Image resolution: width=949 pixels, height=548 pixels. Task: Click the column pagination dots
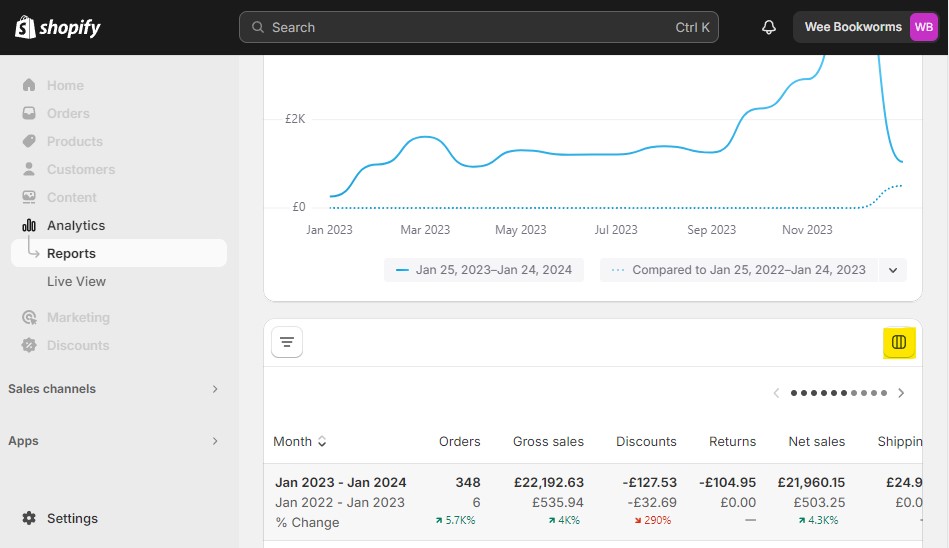pyautogui.click(x=839, y=393)
